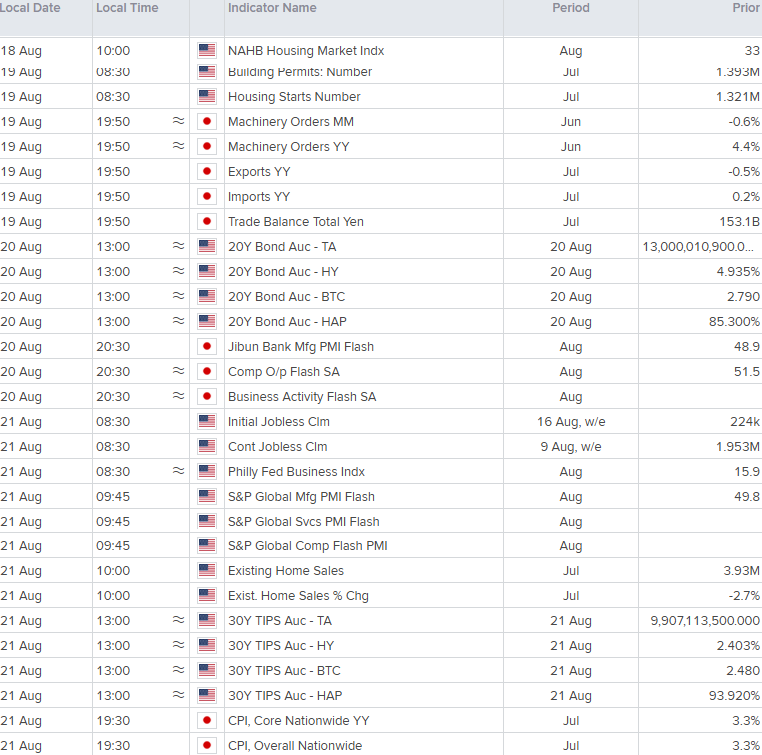
Task: Click approximate-time icon in Machinery Orders MM row
Action: coord(178,120)
